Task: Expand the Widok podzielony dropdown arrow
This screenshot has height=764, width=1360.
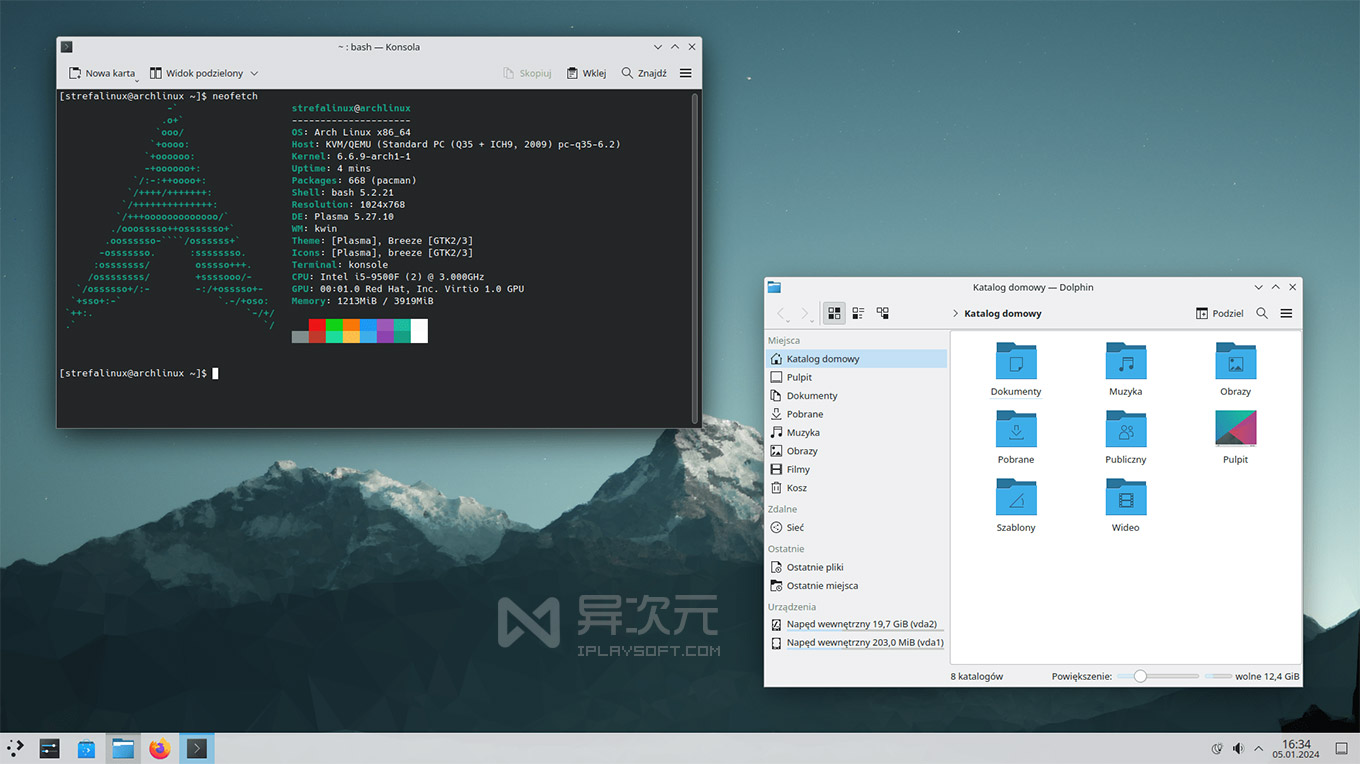Action: (x=254, y=72)
